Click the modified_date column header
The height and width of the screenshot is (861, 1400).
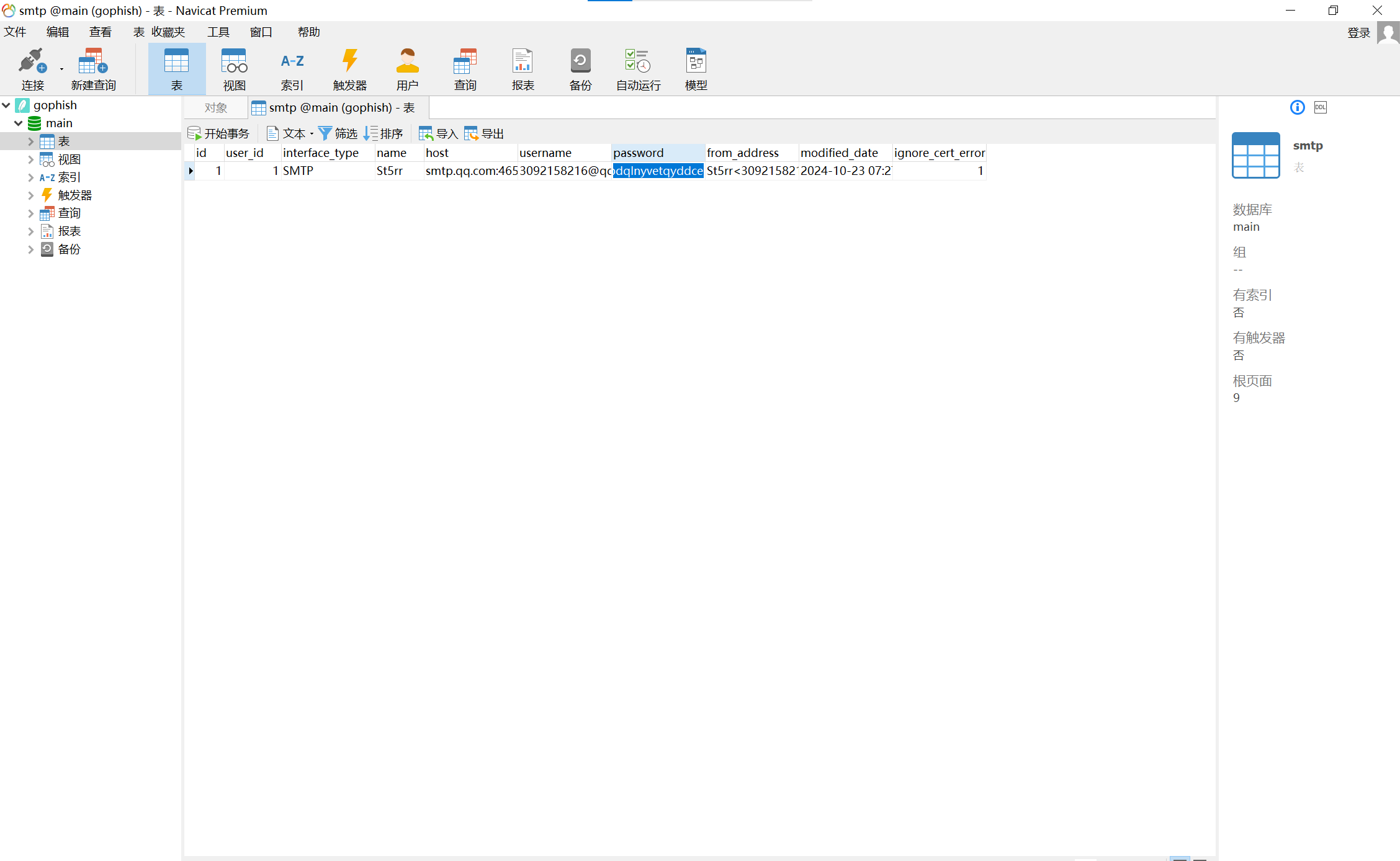click(x=845, y=153)
